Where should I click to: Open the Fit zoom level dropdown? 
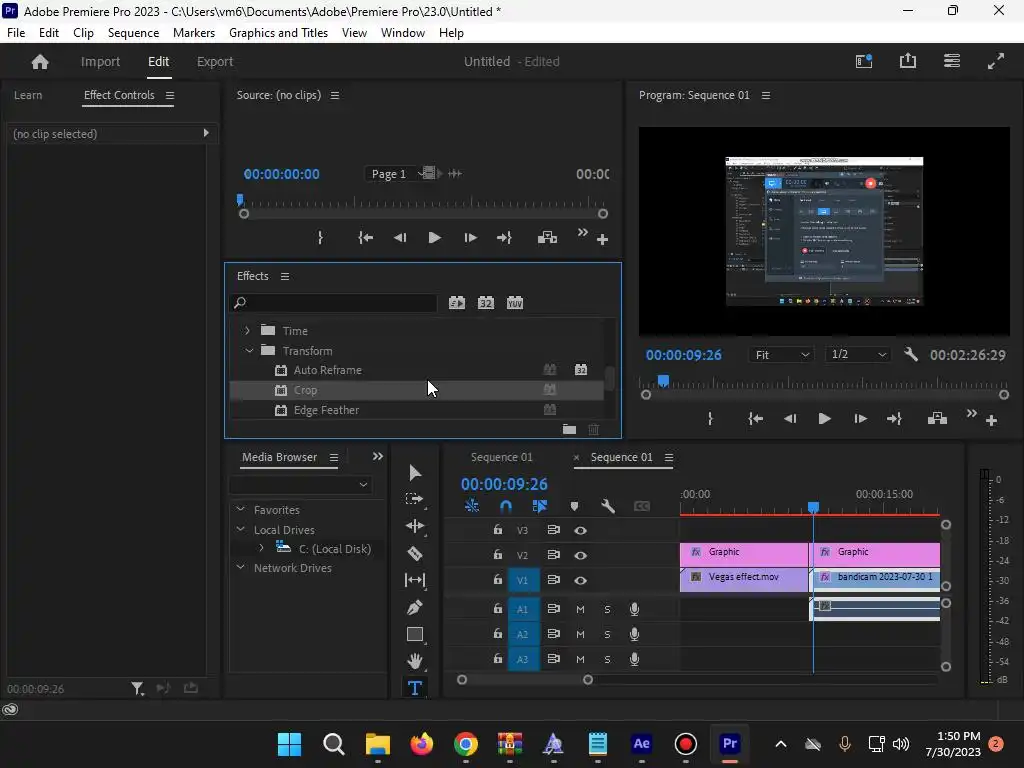pyautogui.click(x=782, y=355)
